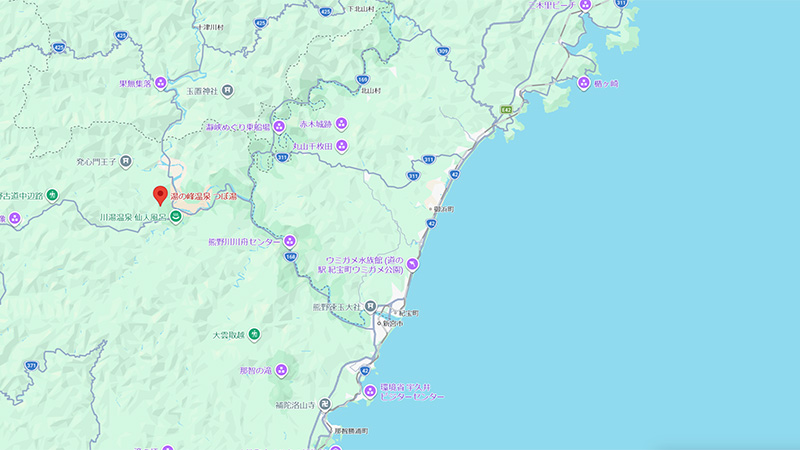800x450 pixels.
Task: Click the 楯ヶ崎 attraction marker
Action: coord(583,82)
